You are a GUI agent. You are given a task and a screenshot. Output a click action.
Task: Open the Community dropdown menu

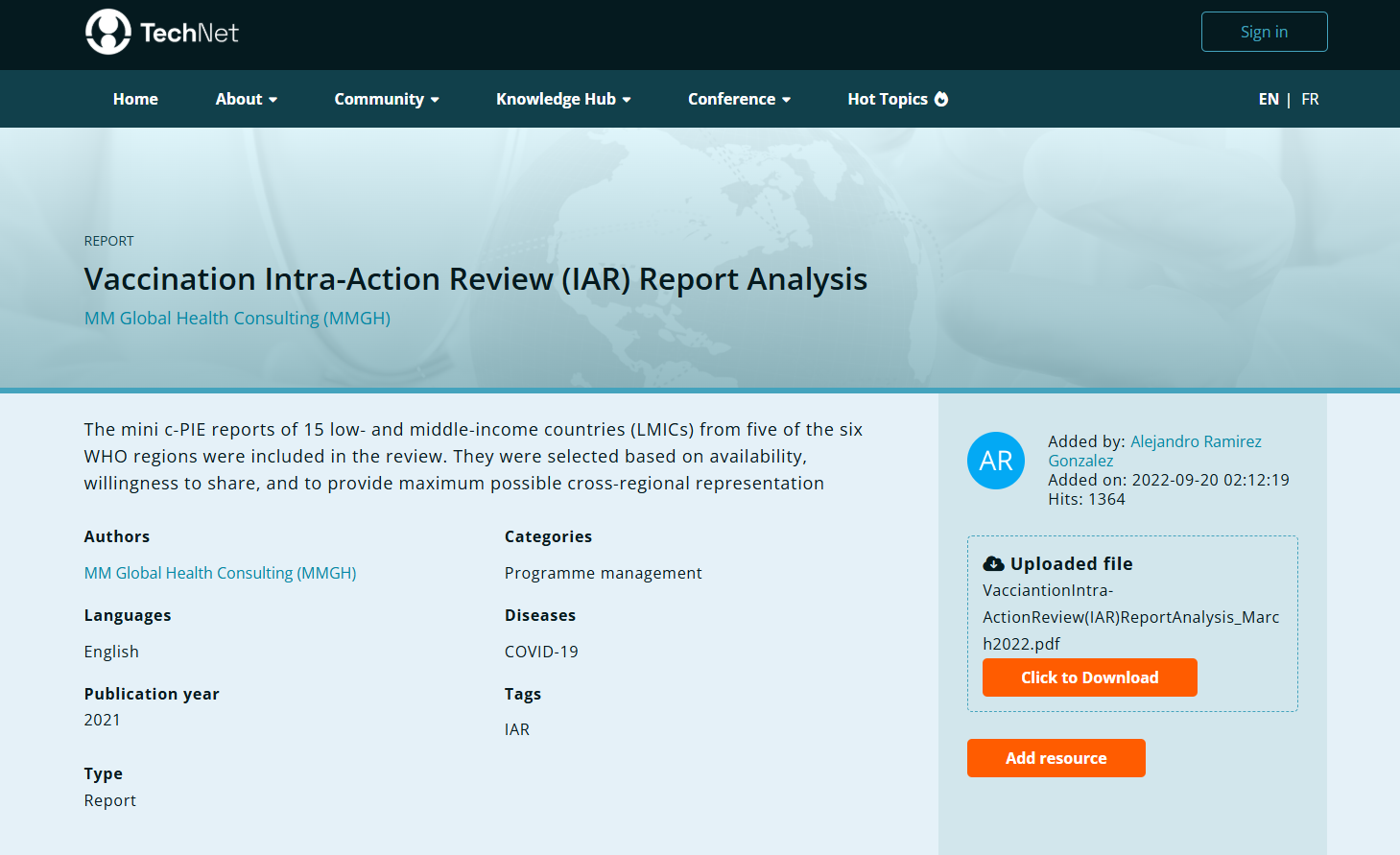click(386, 99)
